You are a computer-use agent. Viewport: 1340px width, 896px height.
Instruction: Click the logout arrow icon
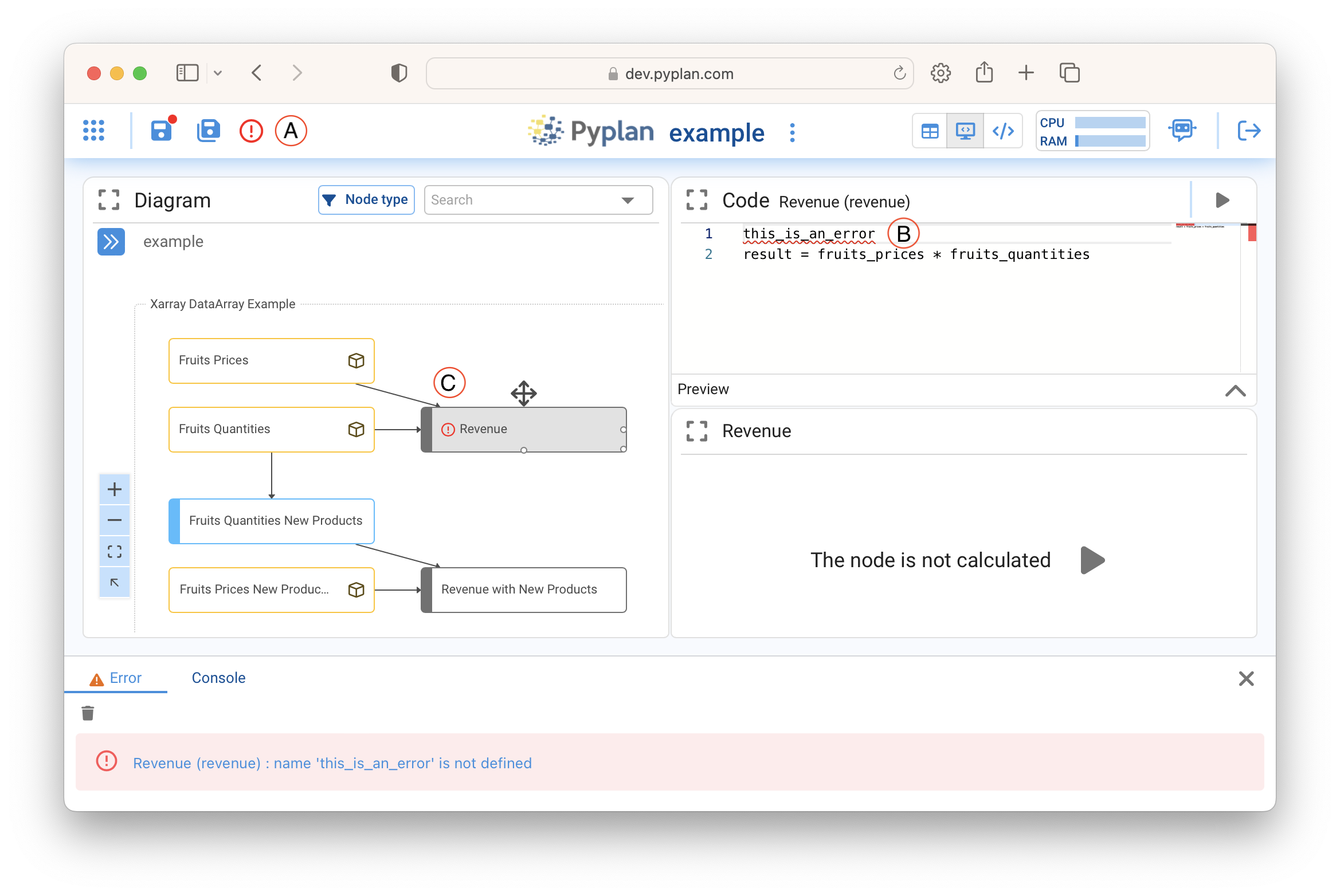(x=1248, y=131)
